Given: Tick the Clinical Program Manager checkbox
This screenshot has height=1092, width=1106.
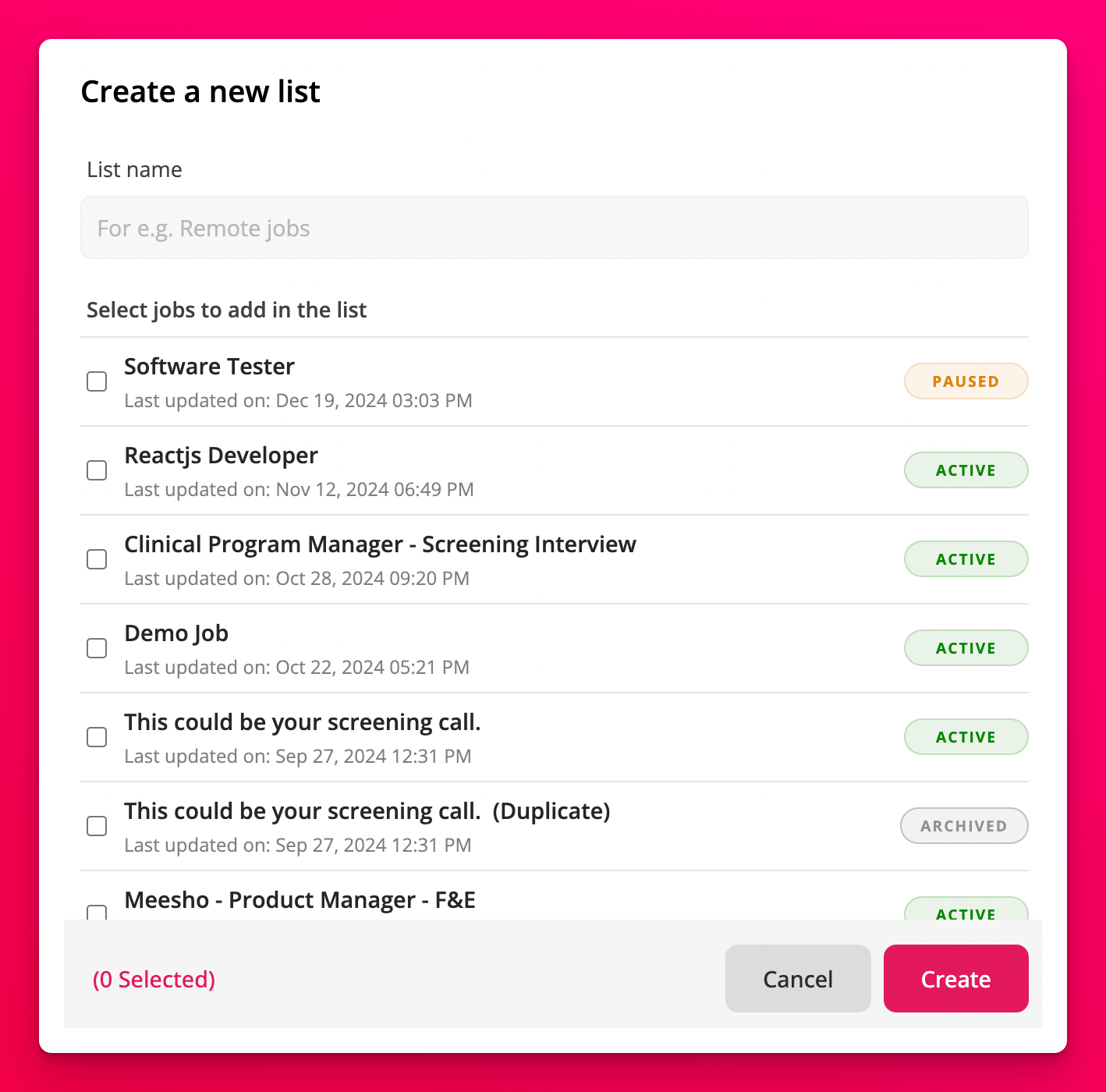Looking at the screenshot, I should pos(97,559).
